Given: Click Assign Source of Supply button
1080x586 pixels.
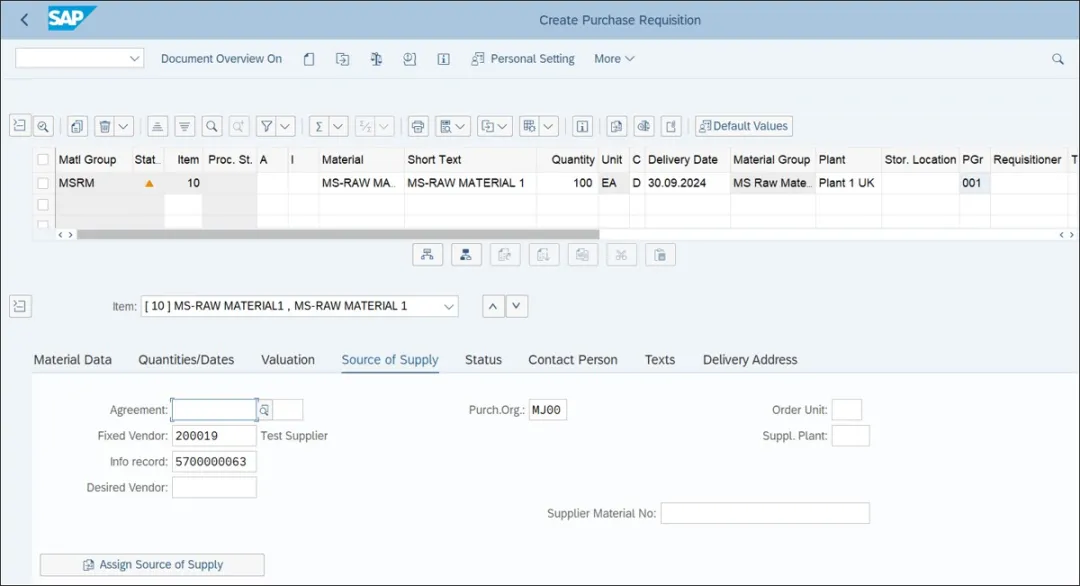Looking at the screenshot, I should [152, 565].
